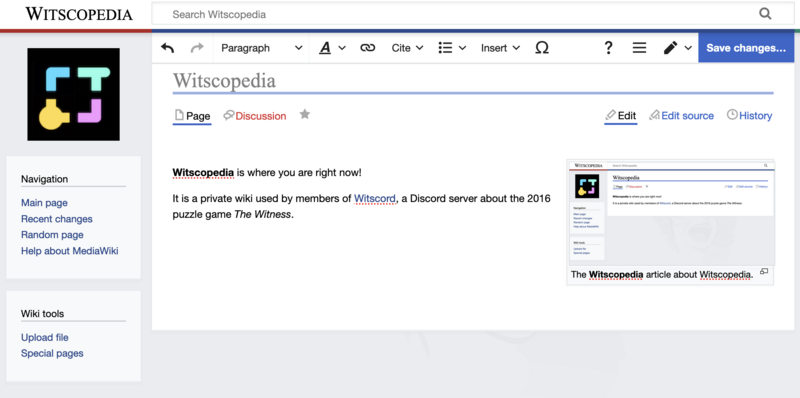Image resolution: width=800 pixels, height=398 pixels.
Task: Click the Witscopedia page title heading
Action: (224, 81)
